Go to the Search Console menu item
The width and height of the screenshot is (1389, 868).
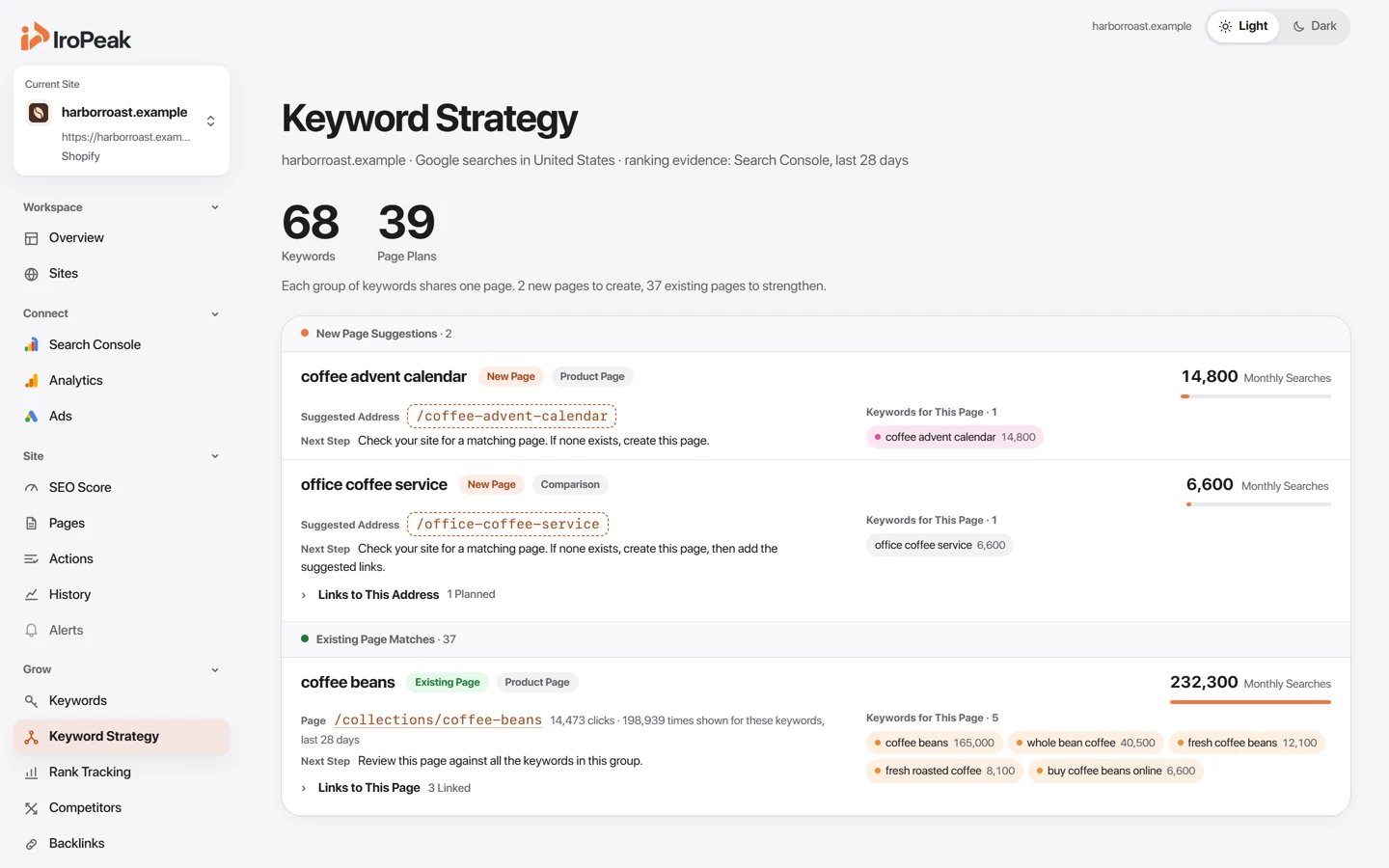point(122,345)
